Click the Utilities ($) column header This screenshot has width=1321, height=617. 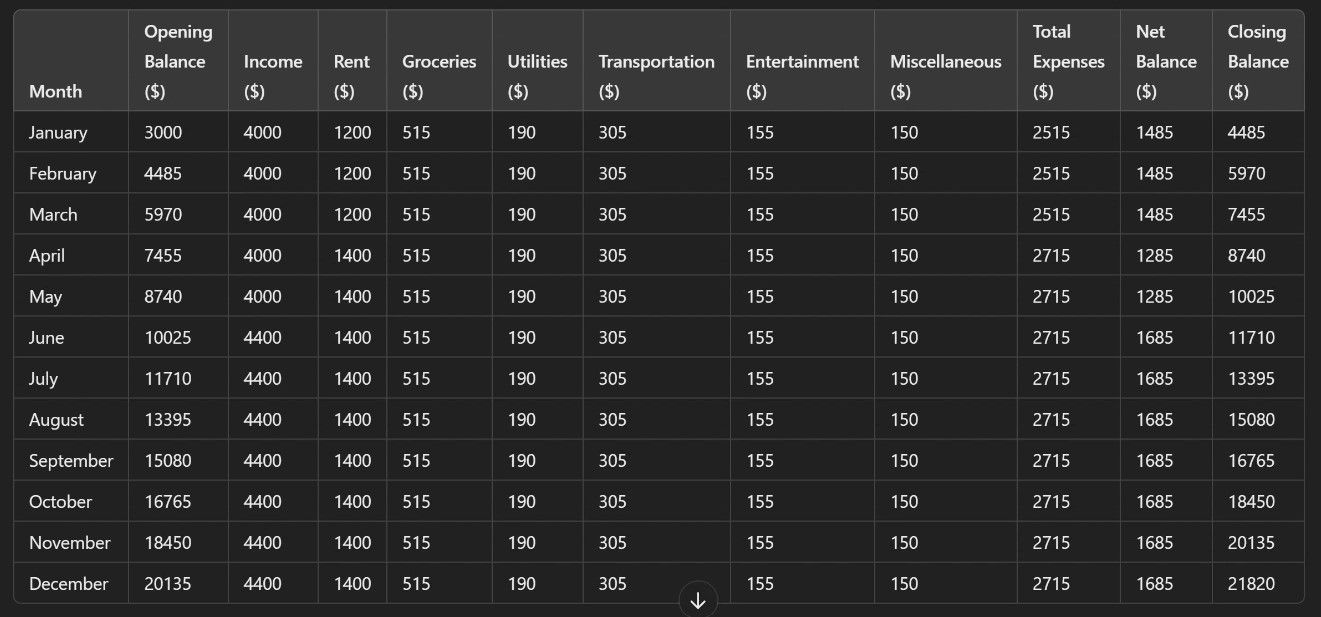coord(537,76)
